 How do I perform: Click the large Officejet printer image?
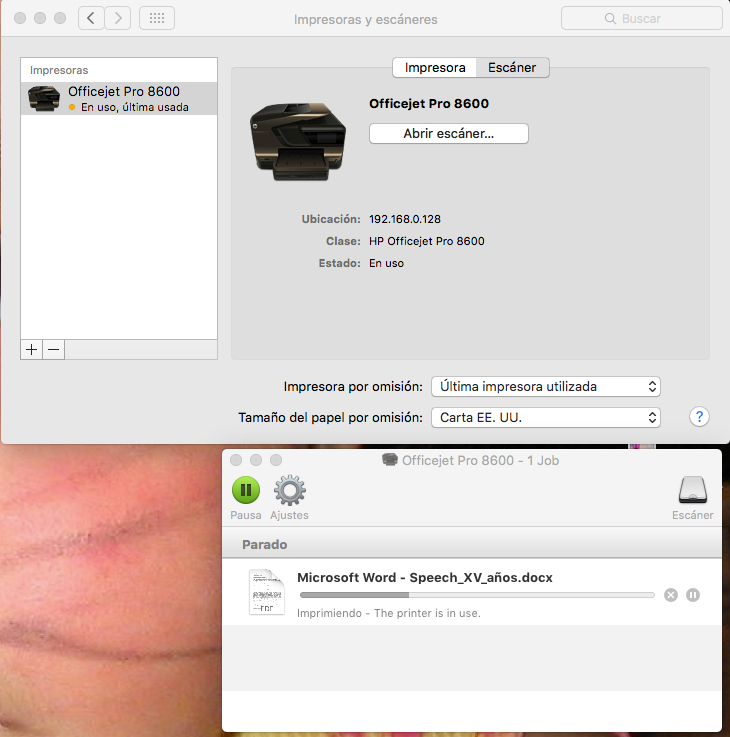pyautogui.click(x=298, y=141)
